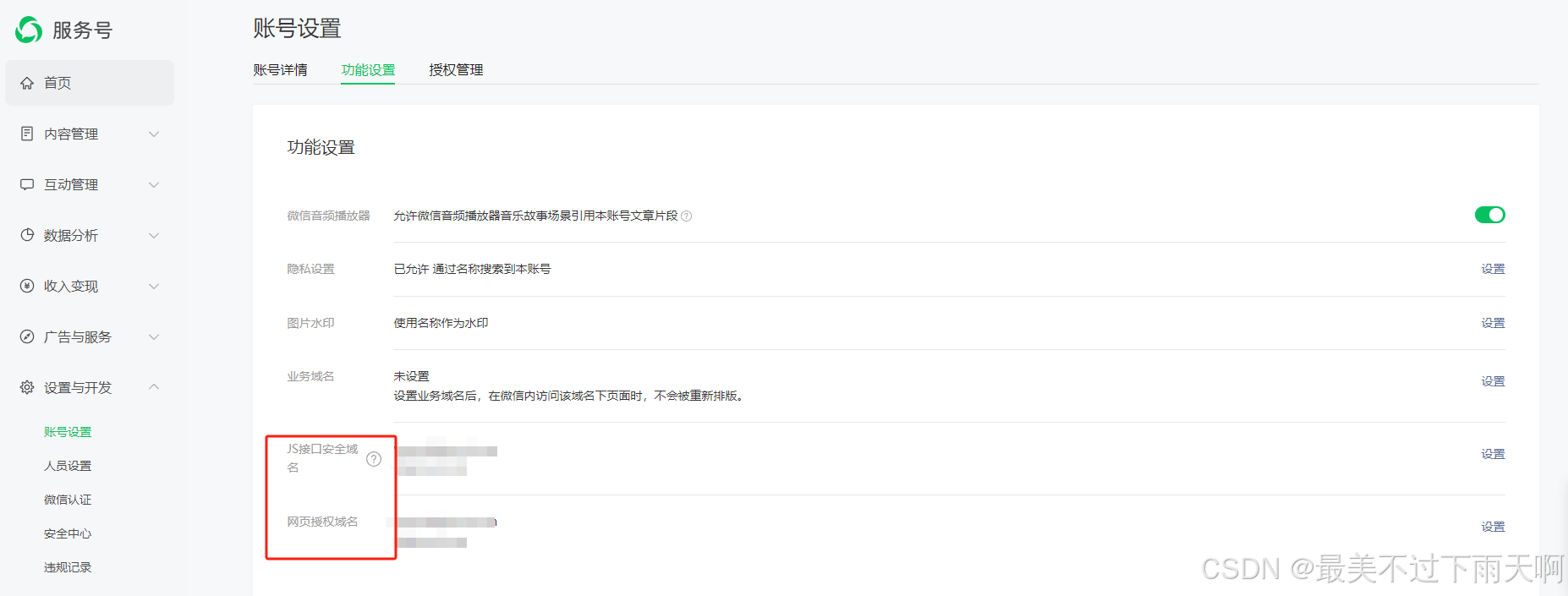Click 设置 link for JS接口安全域名 row

(1493, 454)
